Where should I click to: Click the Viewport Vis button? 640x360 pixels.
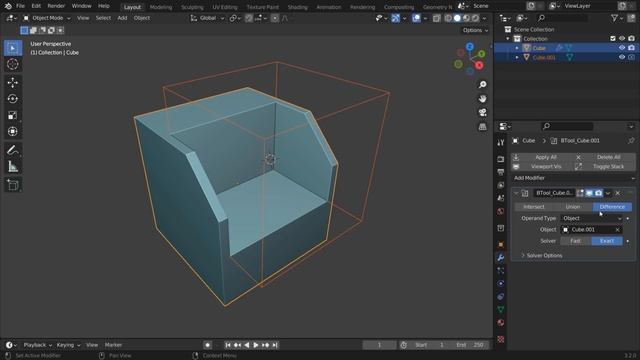click(542, 167)
